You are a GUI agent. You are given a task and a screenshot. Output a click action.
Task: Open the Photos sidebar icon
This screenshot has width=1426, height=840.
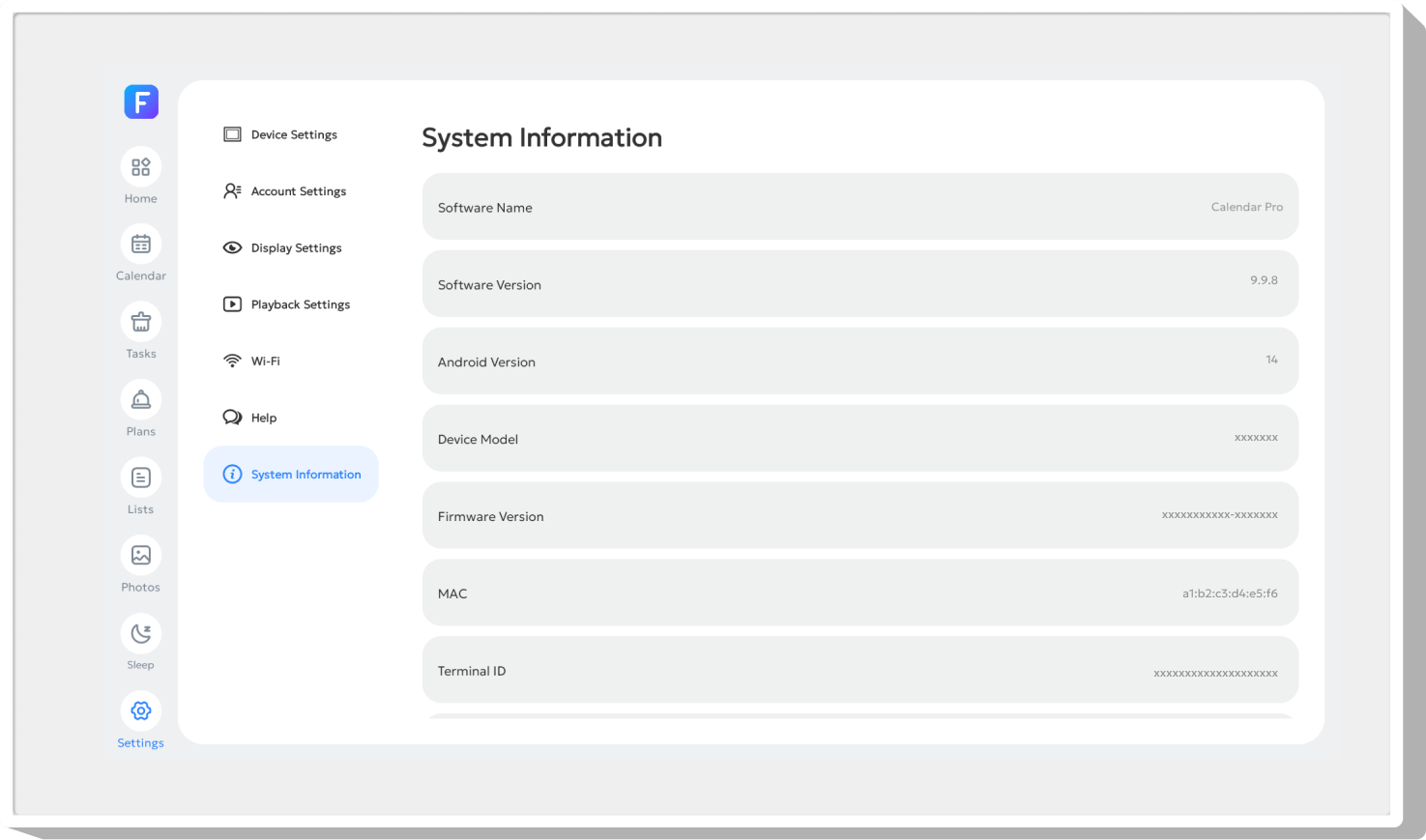pyautogui.click(x=141, y=555)
